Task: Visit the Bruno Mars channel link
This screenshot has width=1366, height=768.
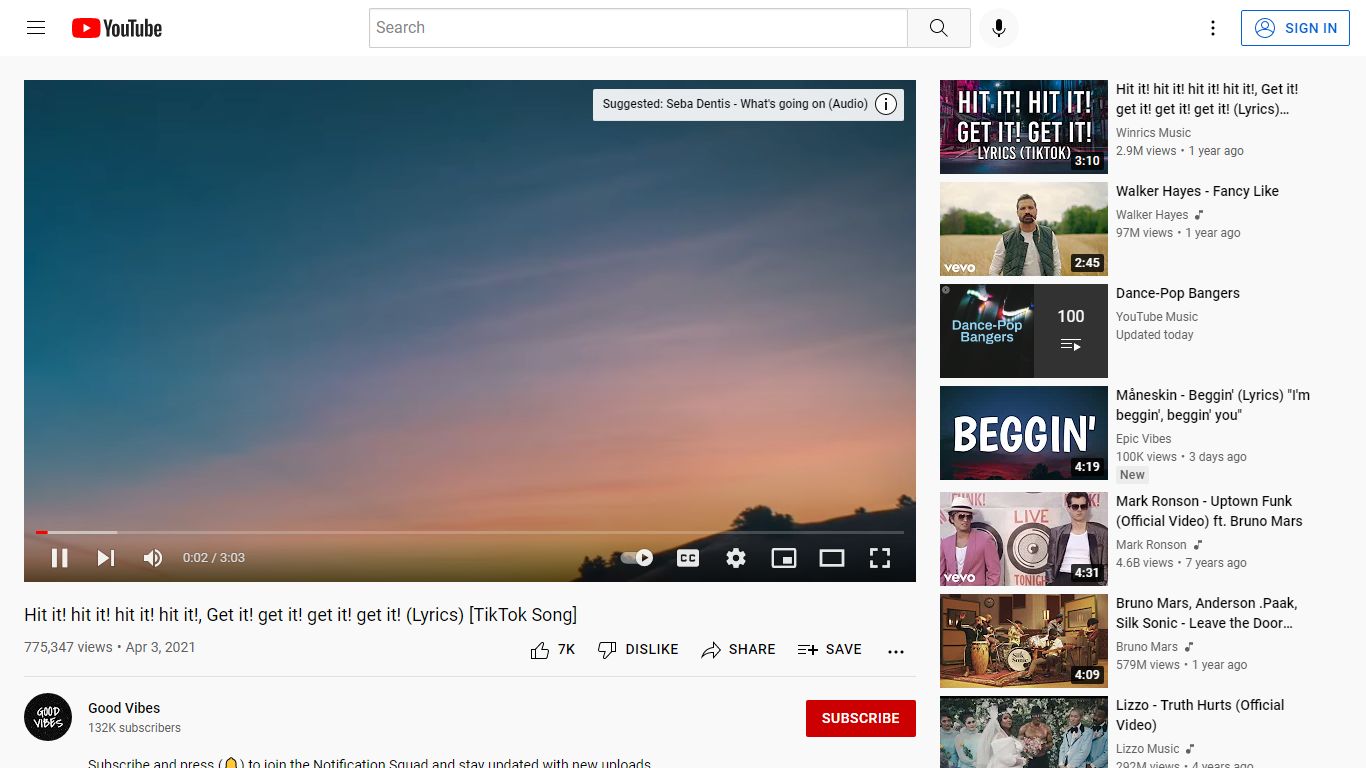Action: [1147, 647]
